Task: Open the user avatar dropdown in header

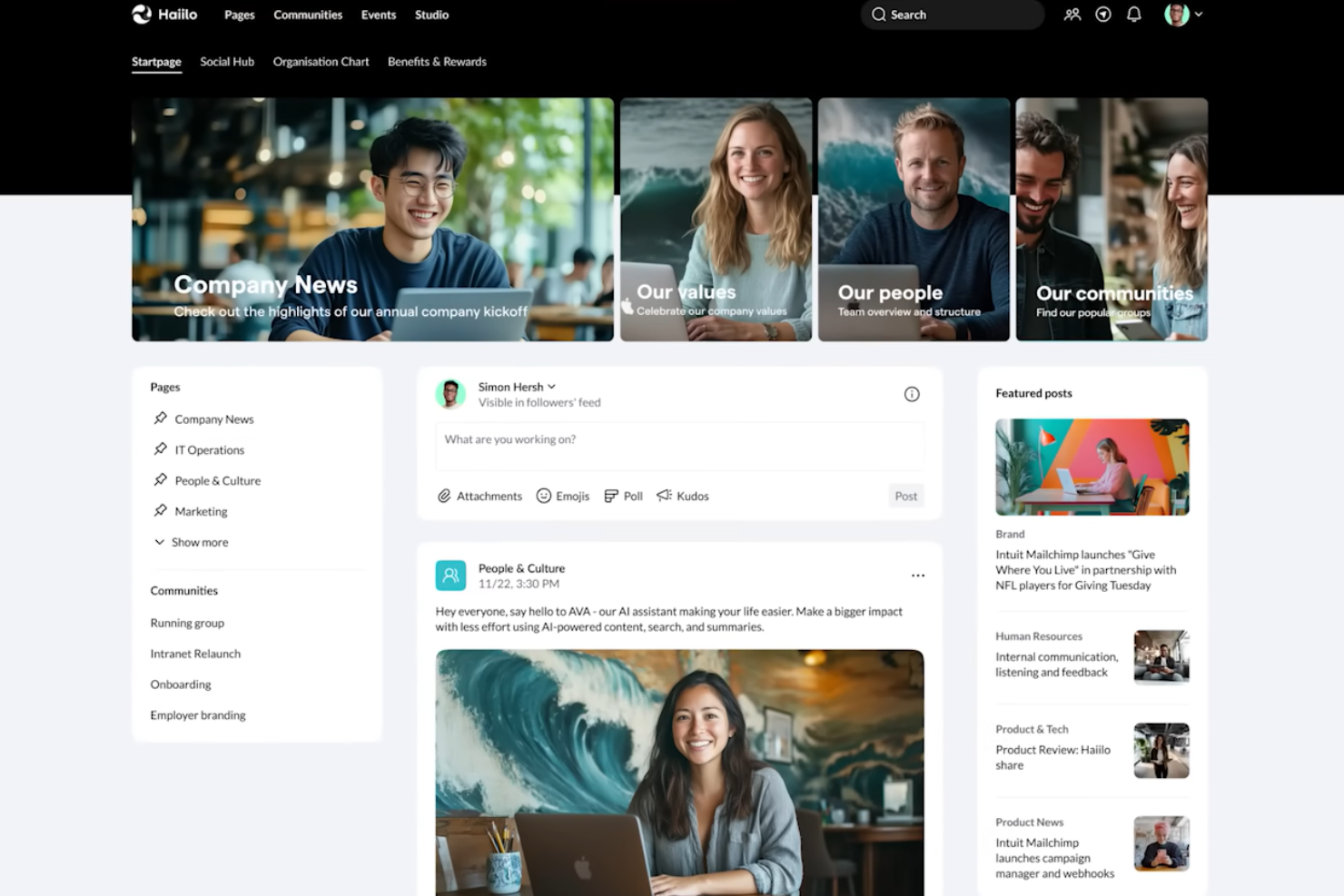Action: [1183, 15]
